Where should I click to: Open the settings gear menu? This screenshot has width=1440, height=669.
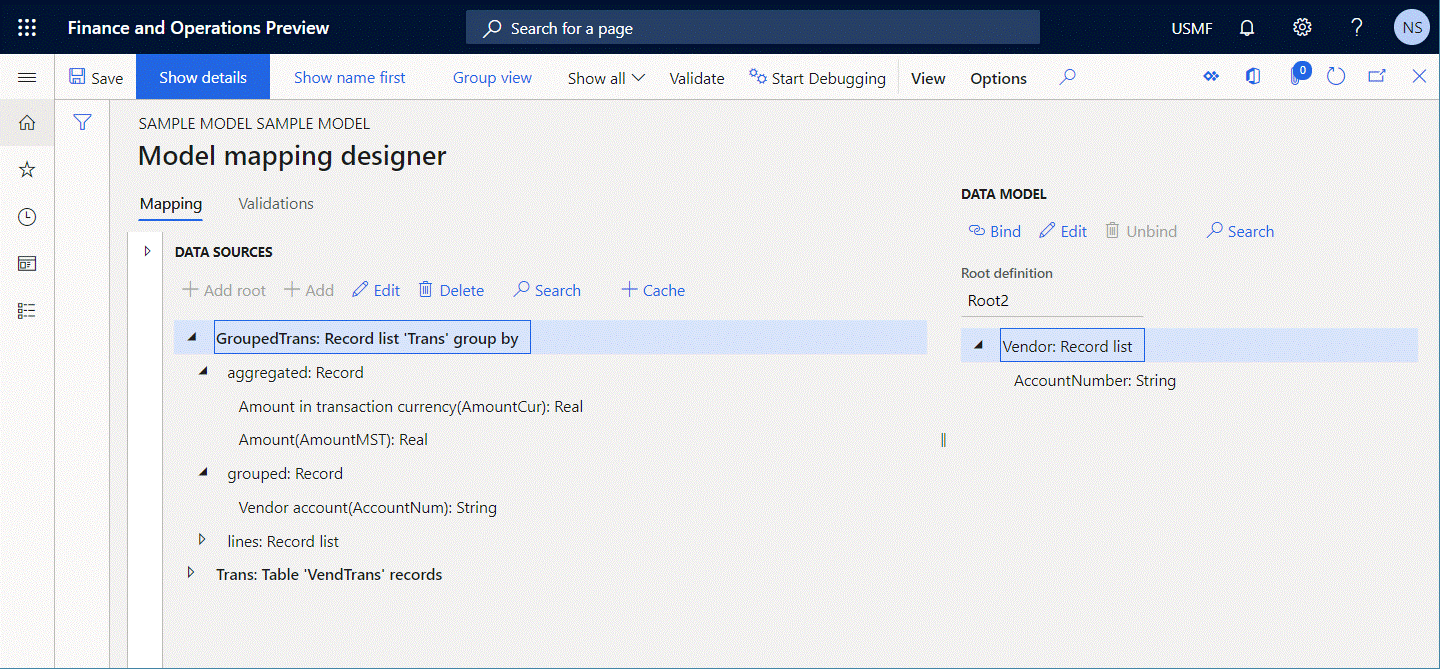[x=1302, y=28]
